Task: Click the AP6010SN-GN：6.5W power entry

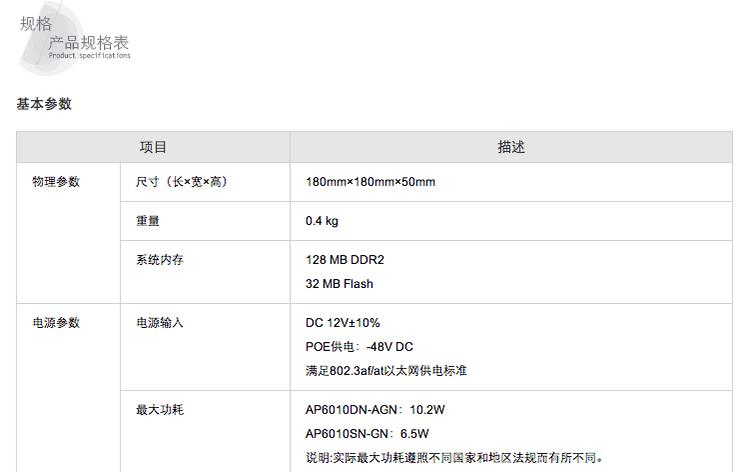Action: [367, 434]
